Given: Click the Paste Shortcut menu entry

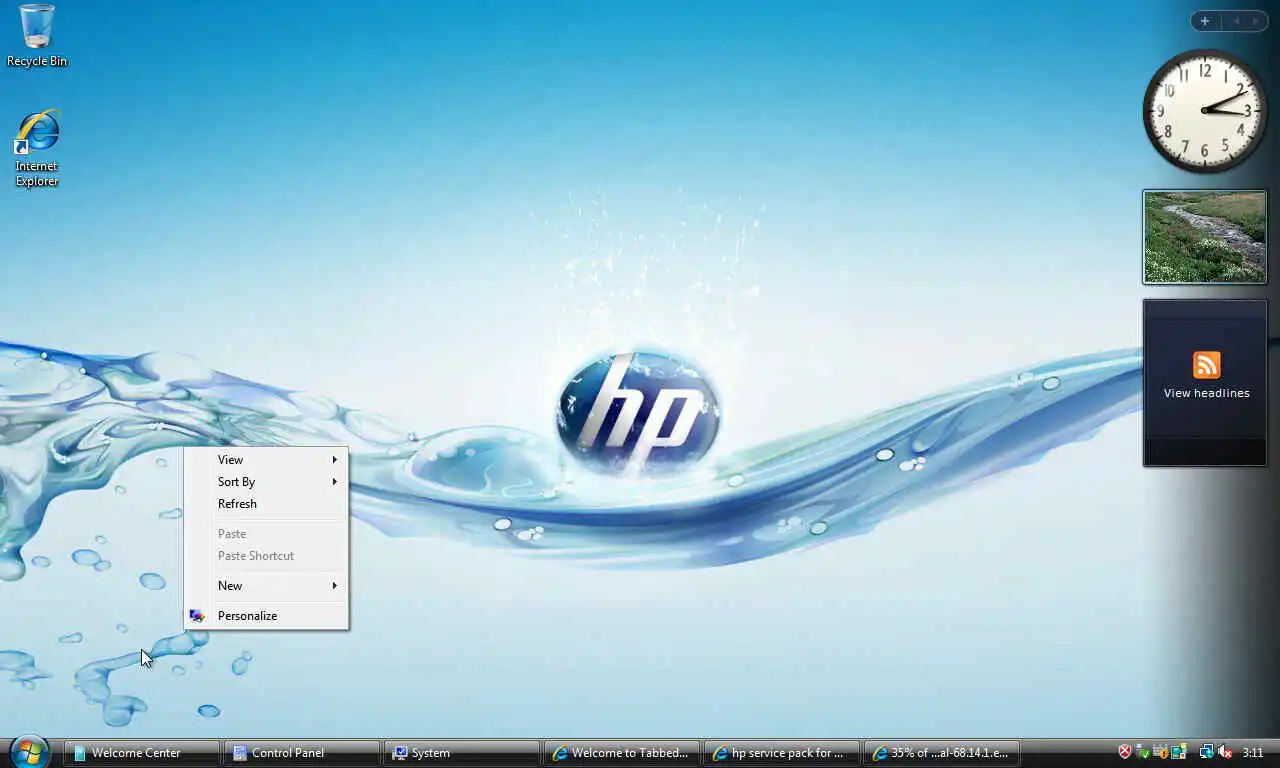Looking at the screenshot, I should pyautogui.click(x=266, y=556).
